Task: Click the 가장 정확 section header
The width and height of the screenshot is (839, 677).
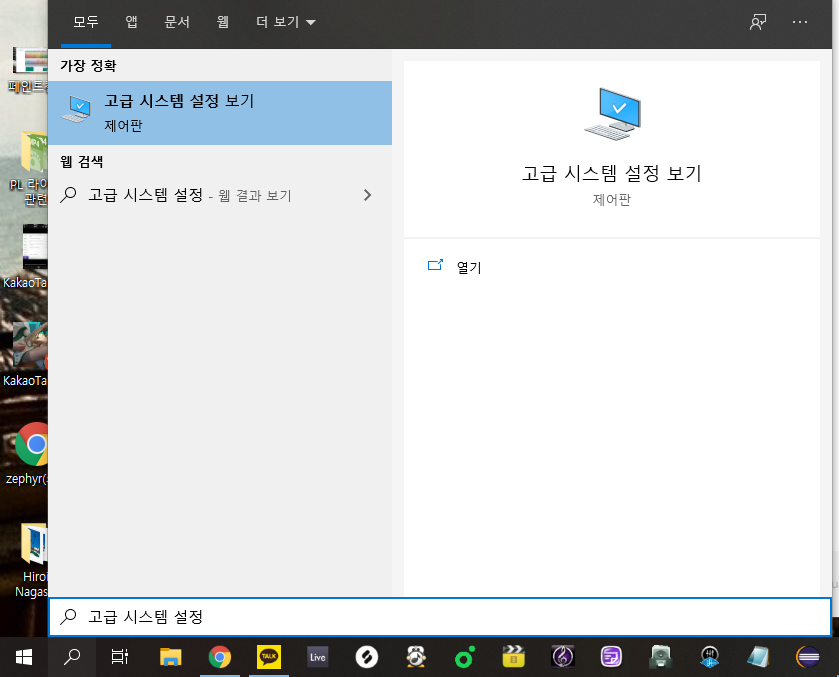Action: (88, 65)
